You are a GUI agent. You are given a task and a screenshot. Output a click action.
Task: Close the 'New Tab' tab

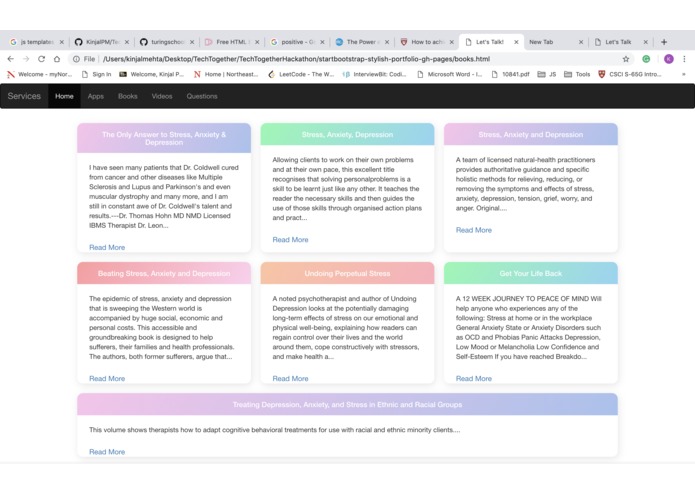pyautogui.click(x=581, y=42)
